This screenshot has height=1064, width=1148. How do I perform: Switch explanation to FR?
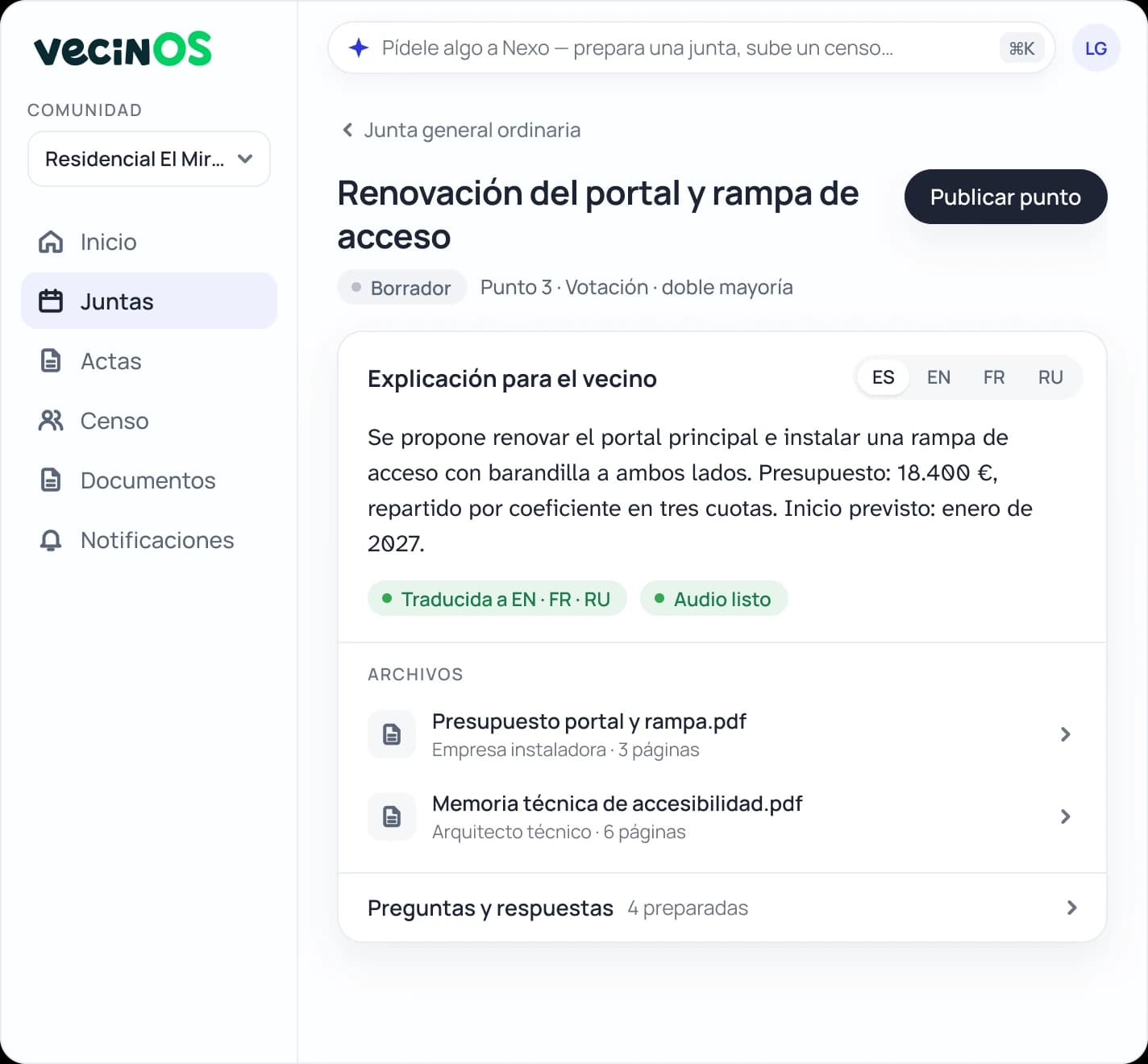(993, 377)
